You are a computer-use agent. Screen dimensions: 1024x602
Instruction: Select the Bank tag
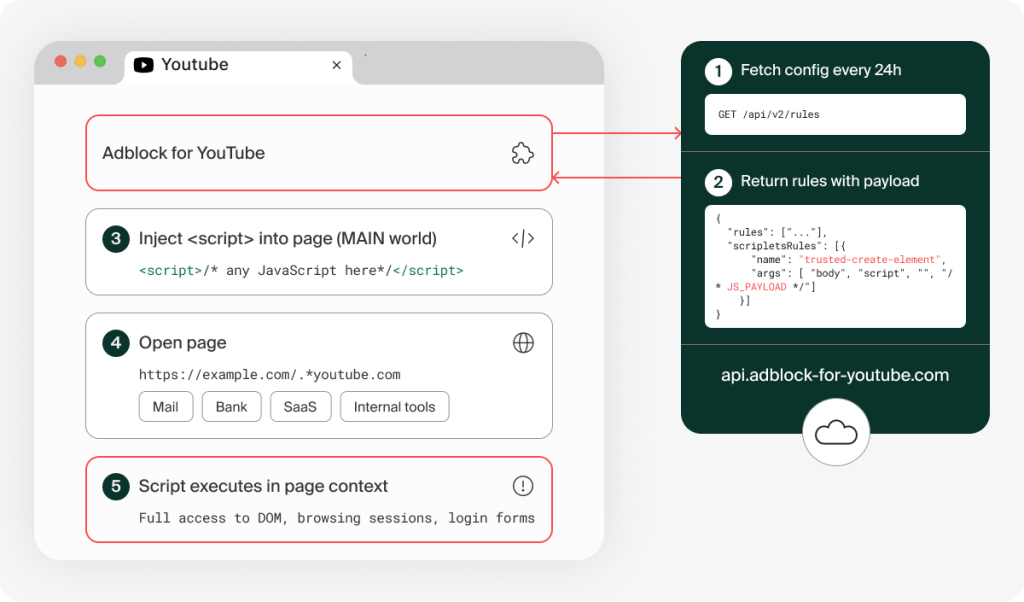pos(232,407)
